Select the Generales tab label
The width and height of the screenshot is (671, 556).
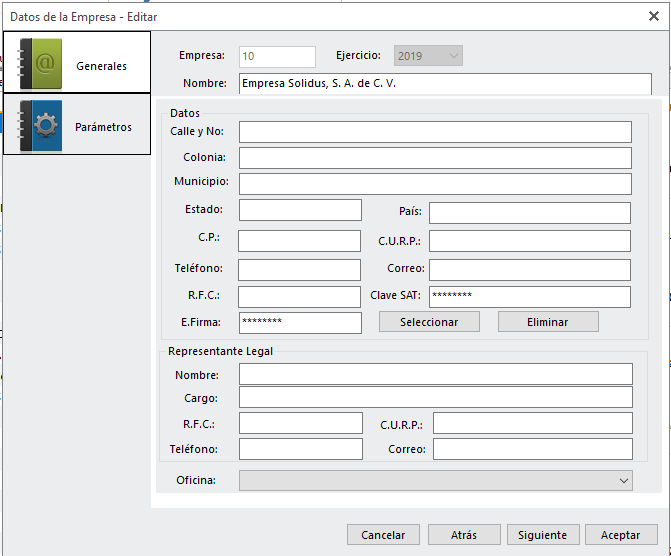(x=101, y=66)
